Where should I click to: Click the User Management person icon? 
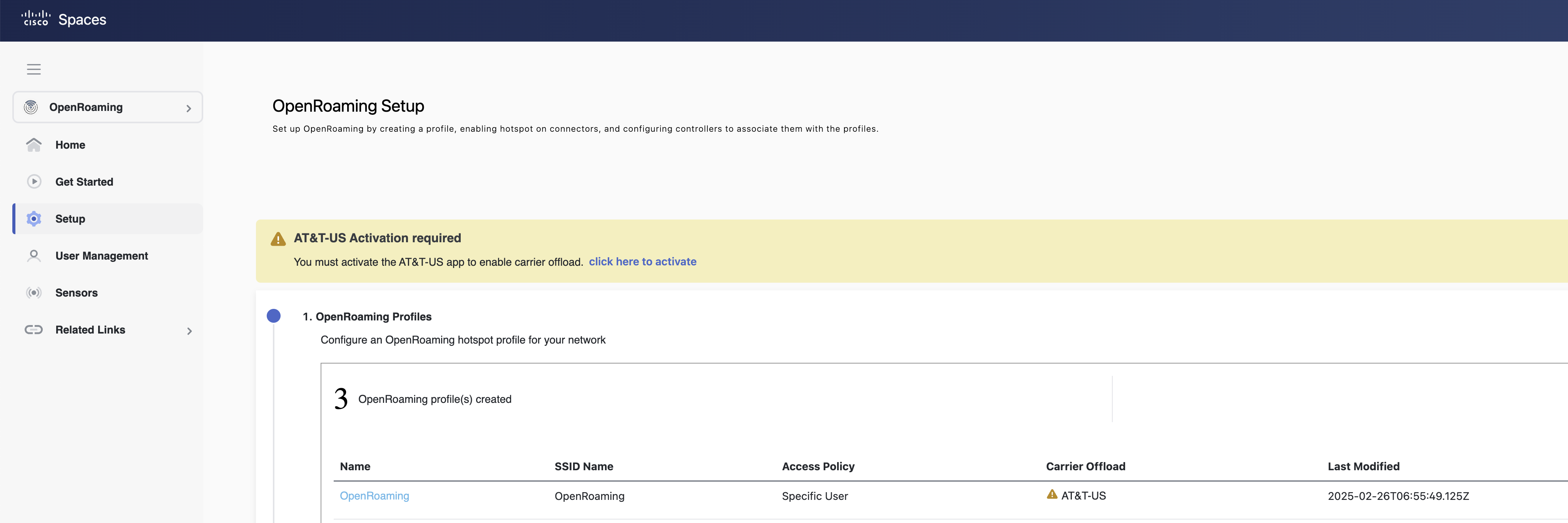click(x=34, y=256)
